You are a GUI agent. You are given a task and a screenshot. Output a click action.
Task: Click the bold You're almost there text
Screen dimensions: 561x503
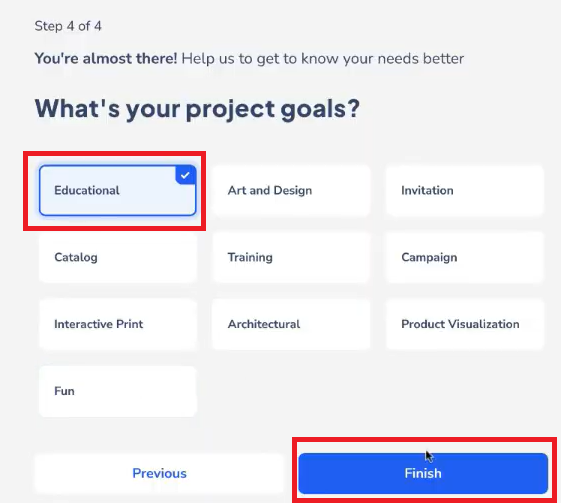coord(106,59)
